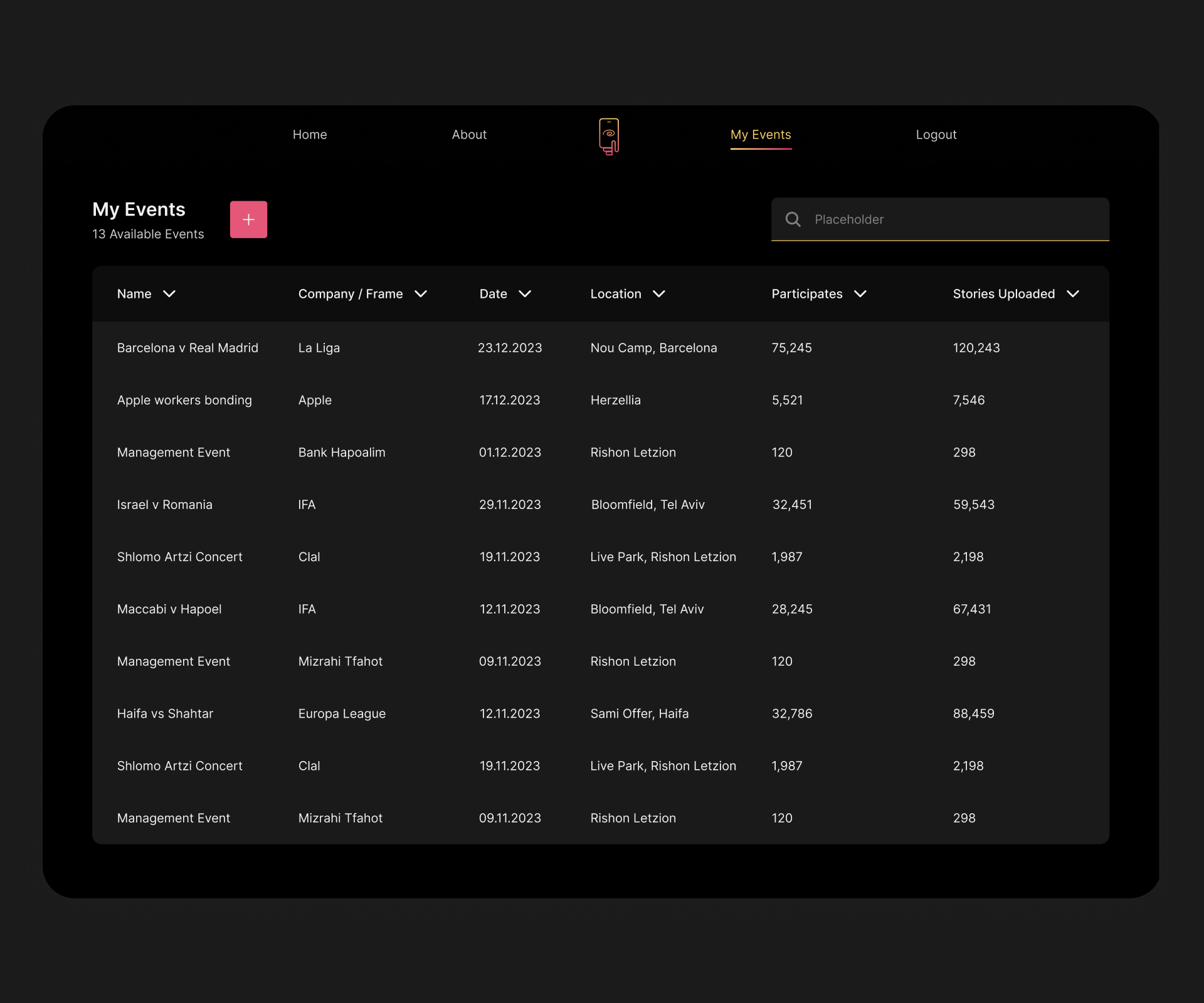Switch to the About tab
Screen dimensions: 1204x1003
(469, 134)
